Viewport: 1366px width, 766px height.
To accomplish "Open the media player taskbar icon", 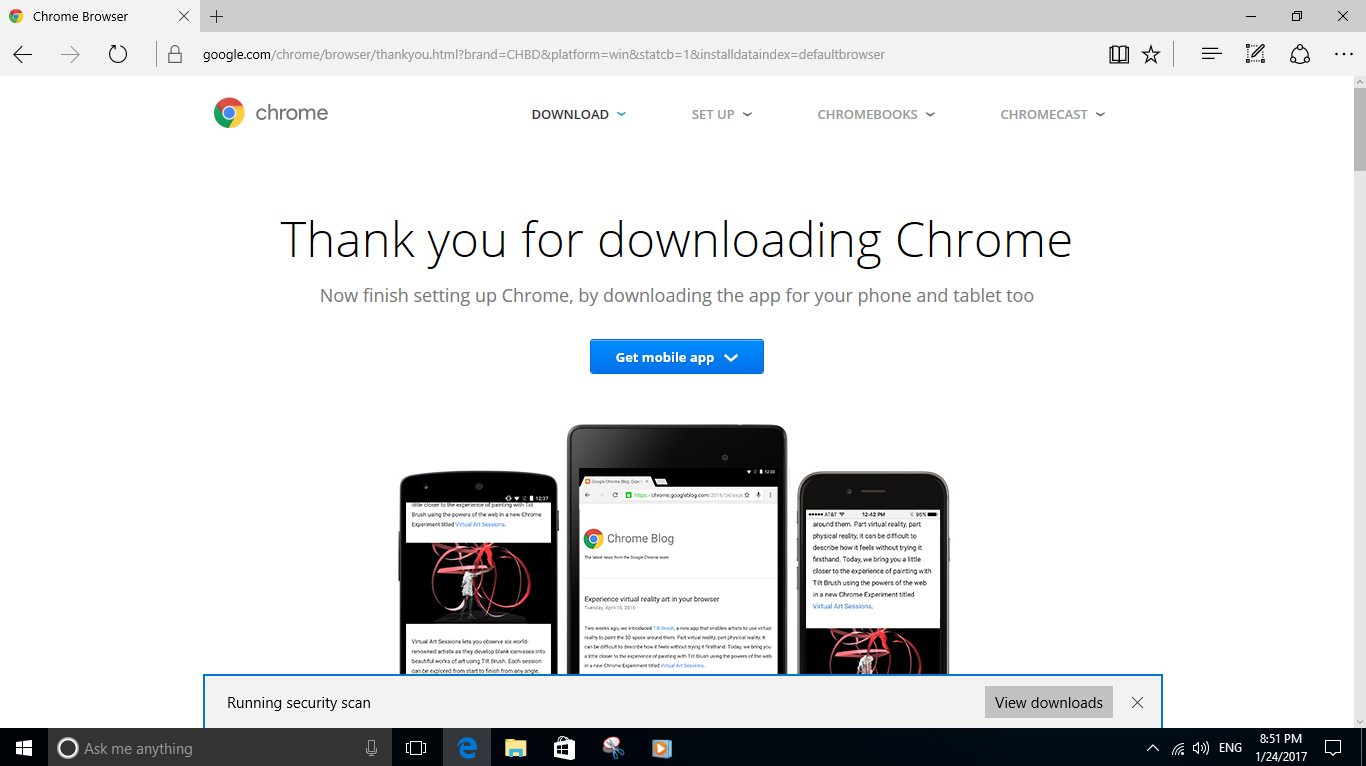I will [x=660, y=747].
